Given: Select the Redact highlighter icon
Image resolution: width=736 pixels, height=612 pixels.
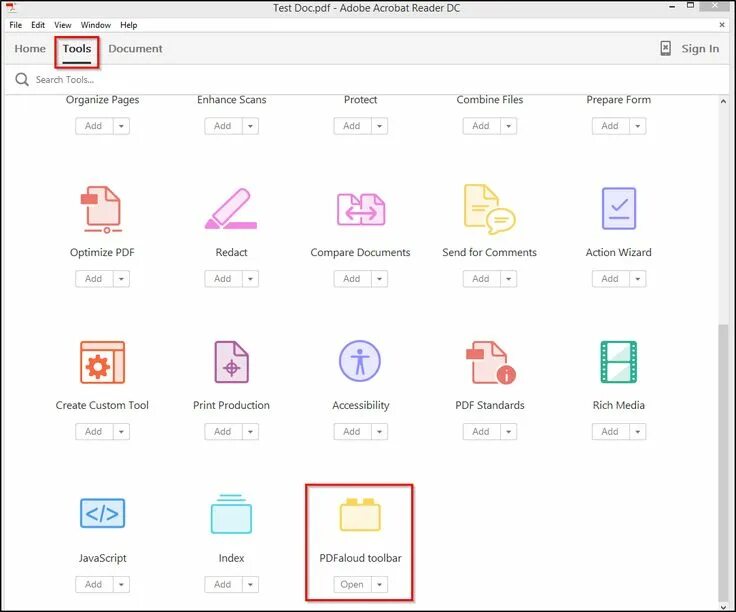Looking at the screenshot, I should [231, 209].
